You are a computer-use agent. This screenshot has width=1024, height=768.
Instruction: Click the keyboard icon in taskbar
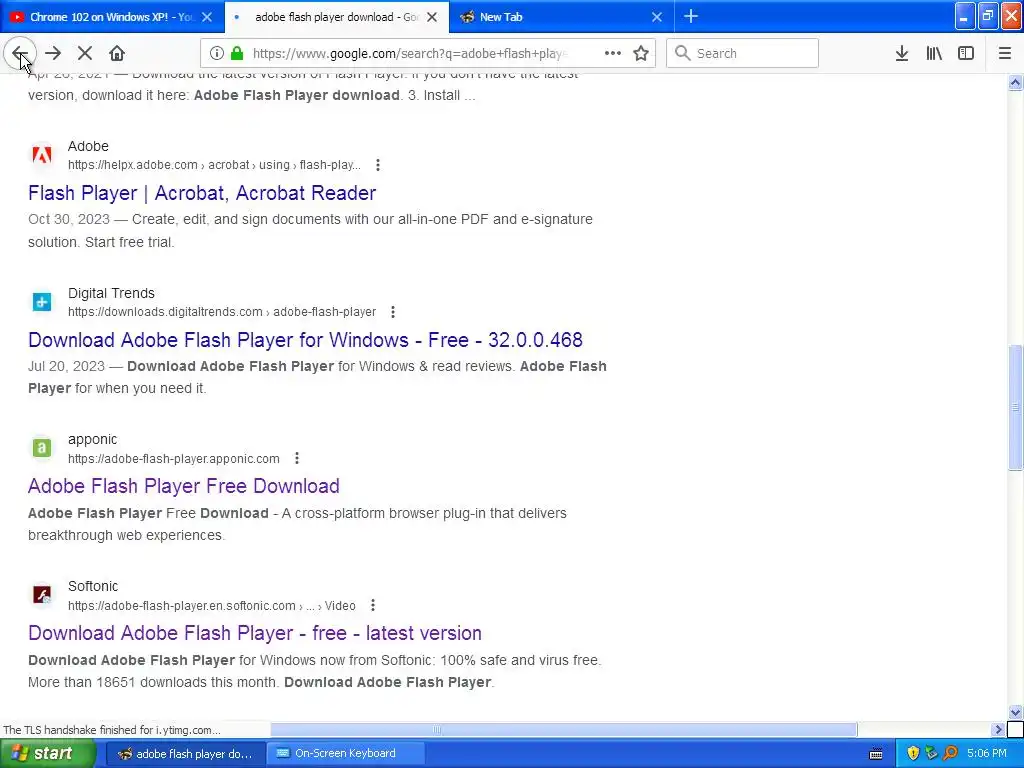pyautogui.click(x=876, y=754)
